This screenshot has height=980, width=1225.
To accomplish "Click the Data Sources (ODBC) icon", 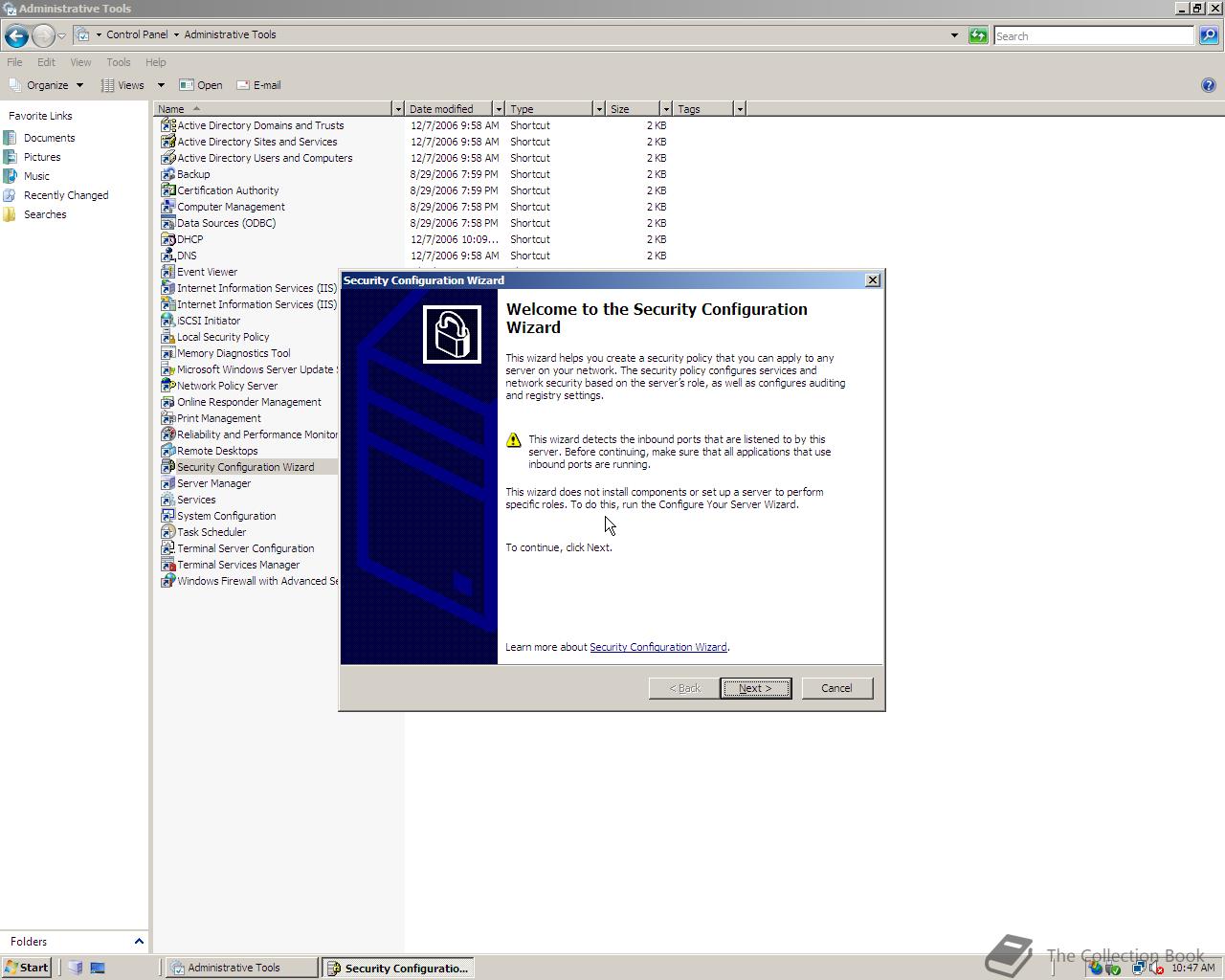I will click(x=167, y=223).
